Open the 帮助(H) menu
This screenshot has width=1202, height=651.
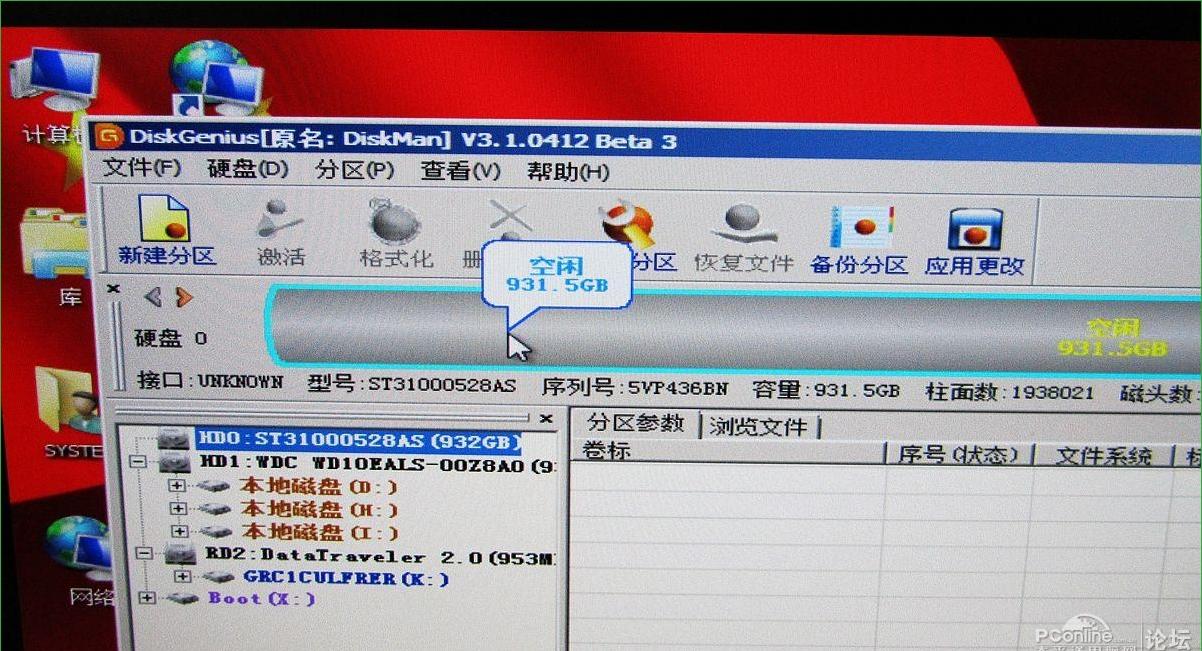click(568, 172)
